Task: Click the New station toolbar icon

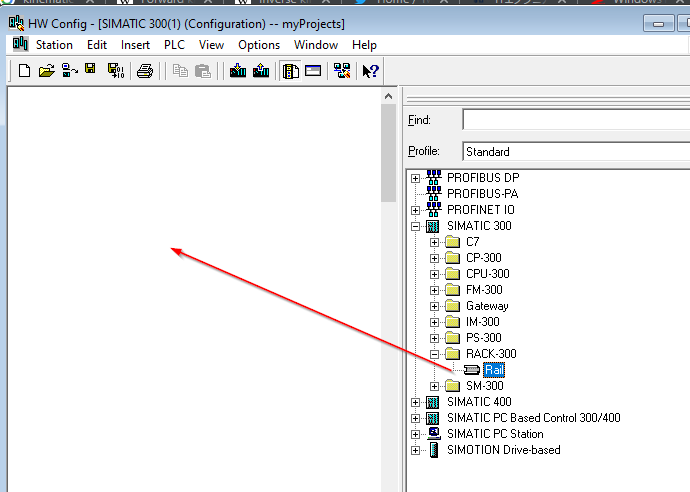Action: tap(24, 70)
